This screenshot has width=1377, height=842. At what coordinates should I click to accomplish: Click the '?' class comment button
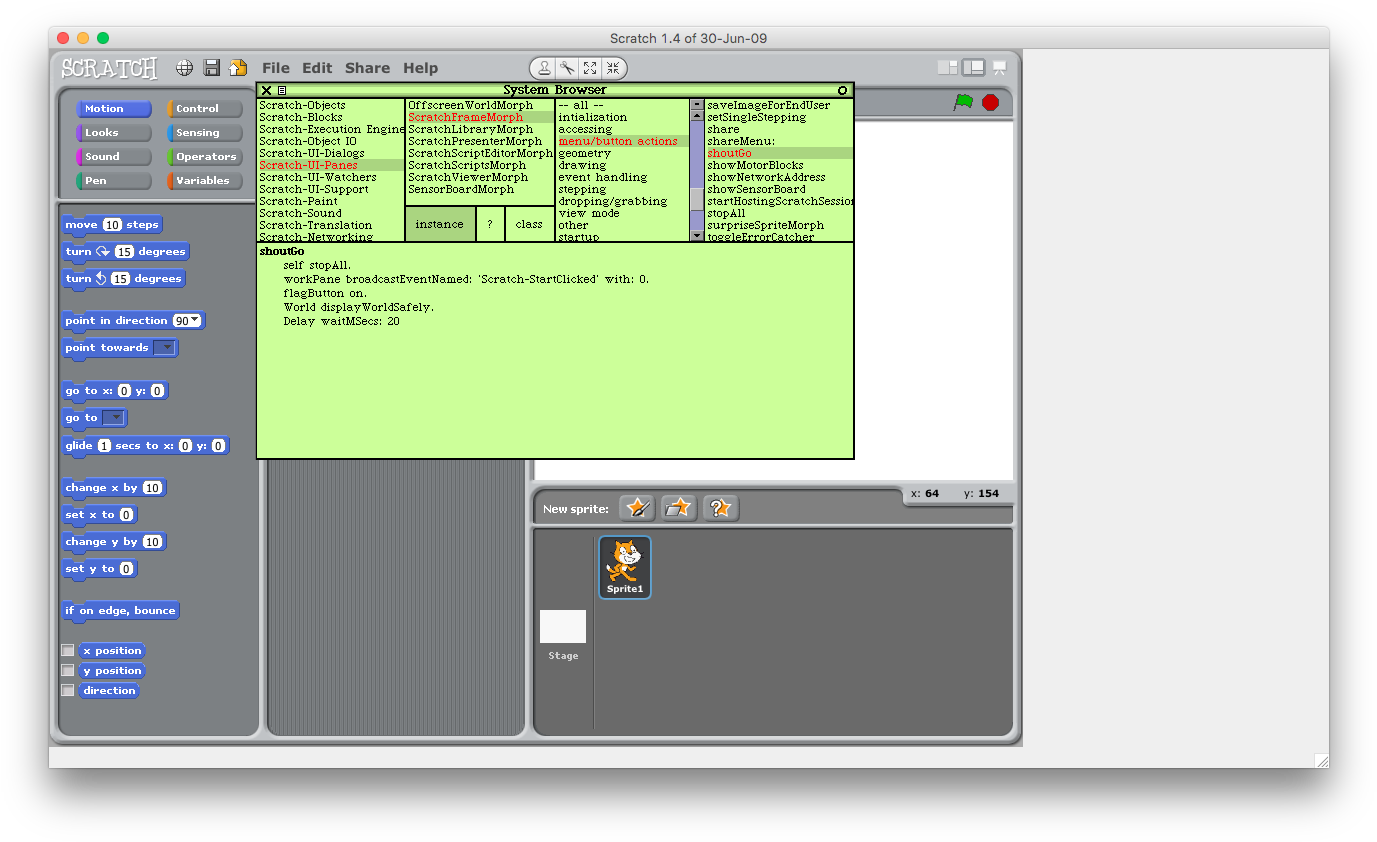click(x=490, y=224)
